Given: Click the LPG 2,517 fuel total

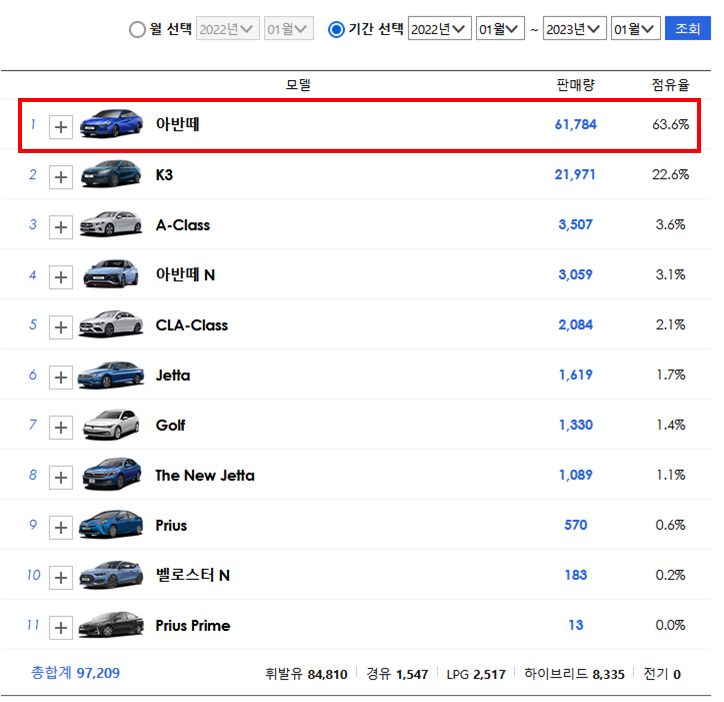Looking at the screenshot, I should (476, 674).
